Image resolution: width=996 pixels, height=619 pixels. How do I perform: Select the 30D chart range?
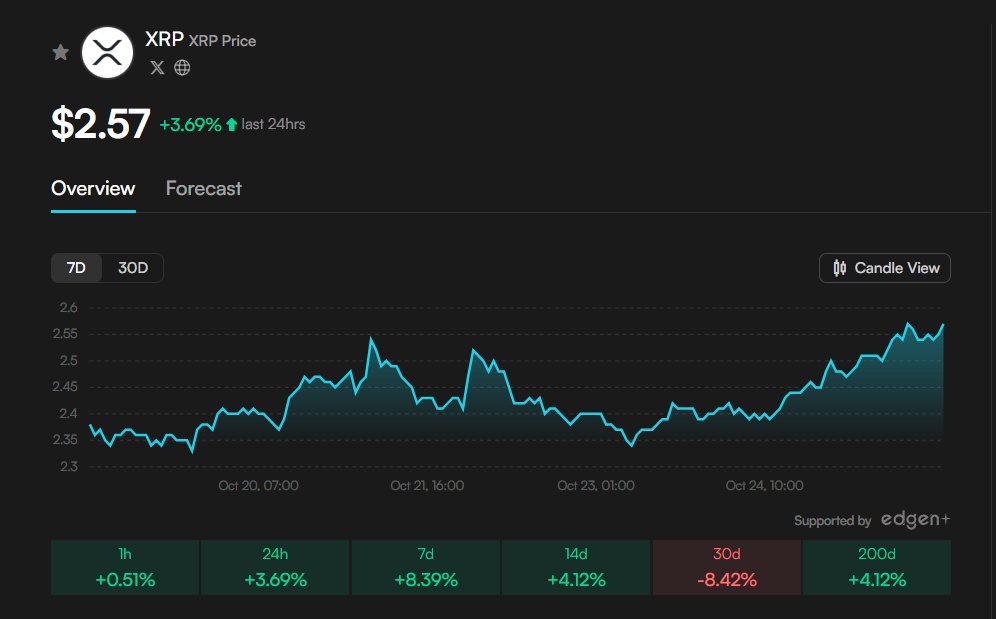tap(133, 268)
